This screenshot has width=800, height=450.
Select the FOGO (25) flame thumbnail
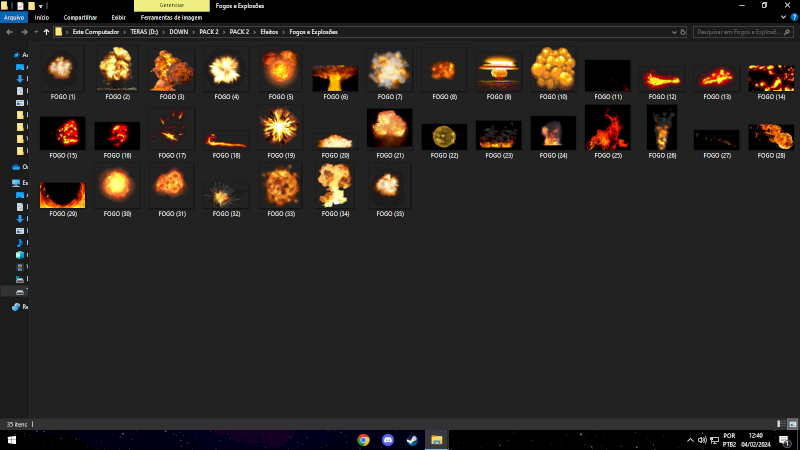point(608,128)
